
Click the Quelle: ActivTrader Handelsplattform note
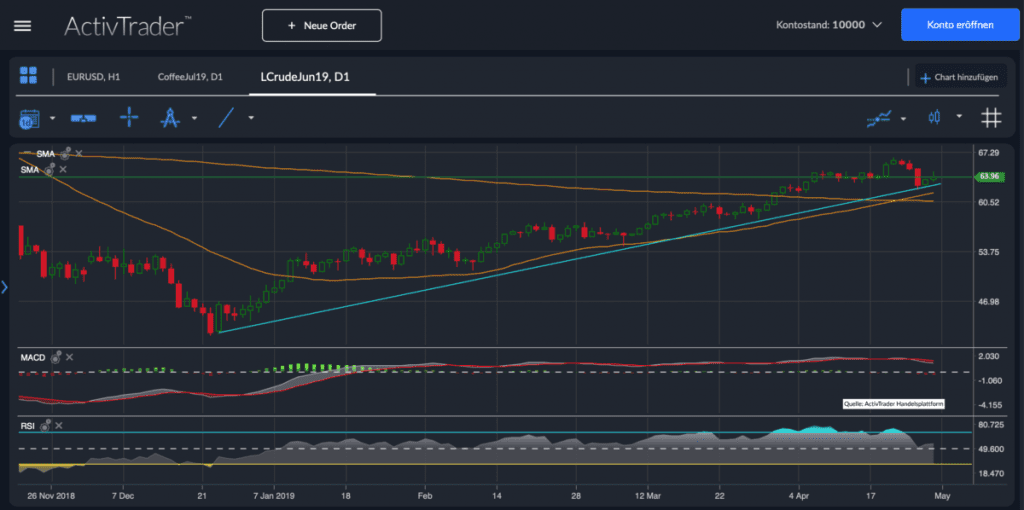tap(894, 404)
